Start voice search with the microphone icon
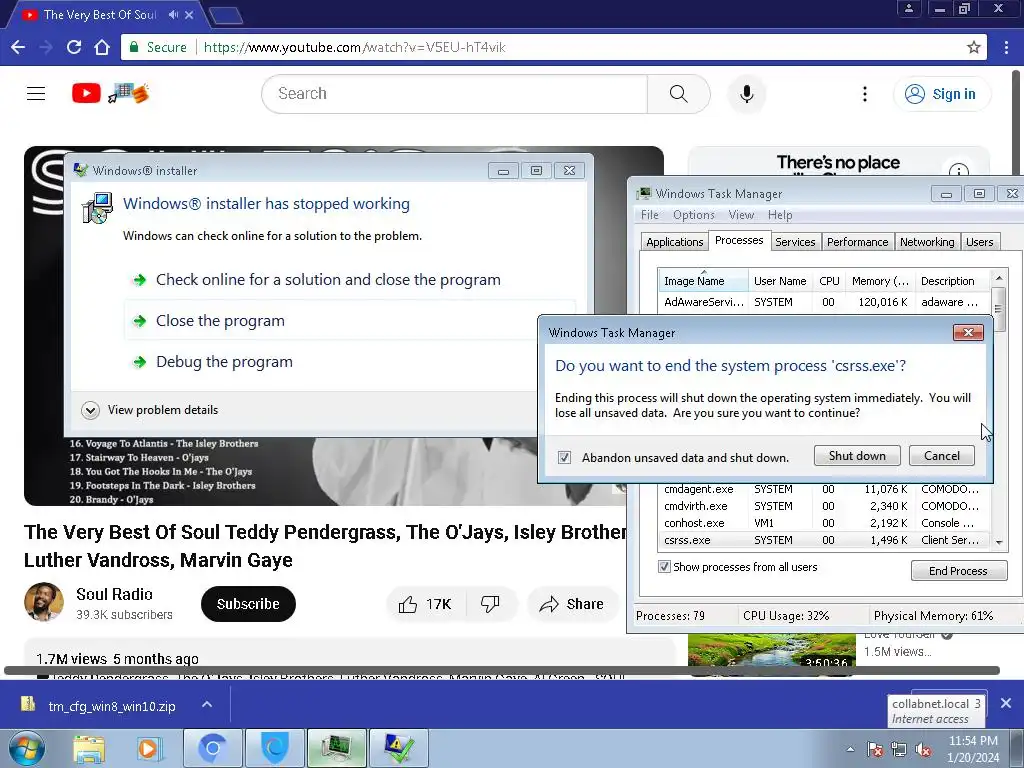 point(746,93)
